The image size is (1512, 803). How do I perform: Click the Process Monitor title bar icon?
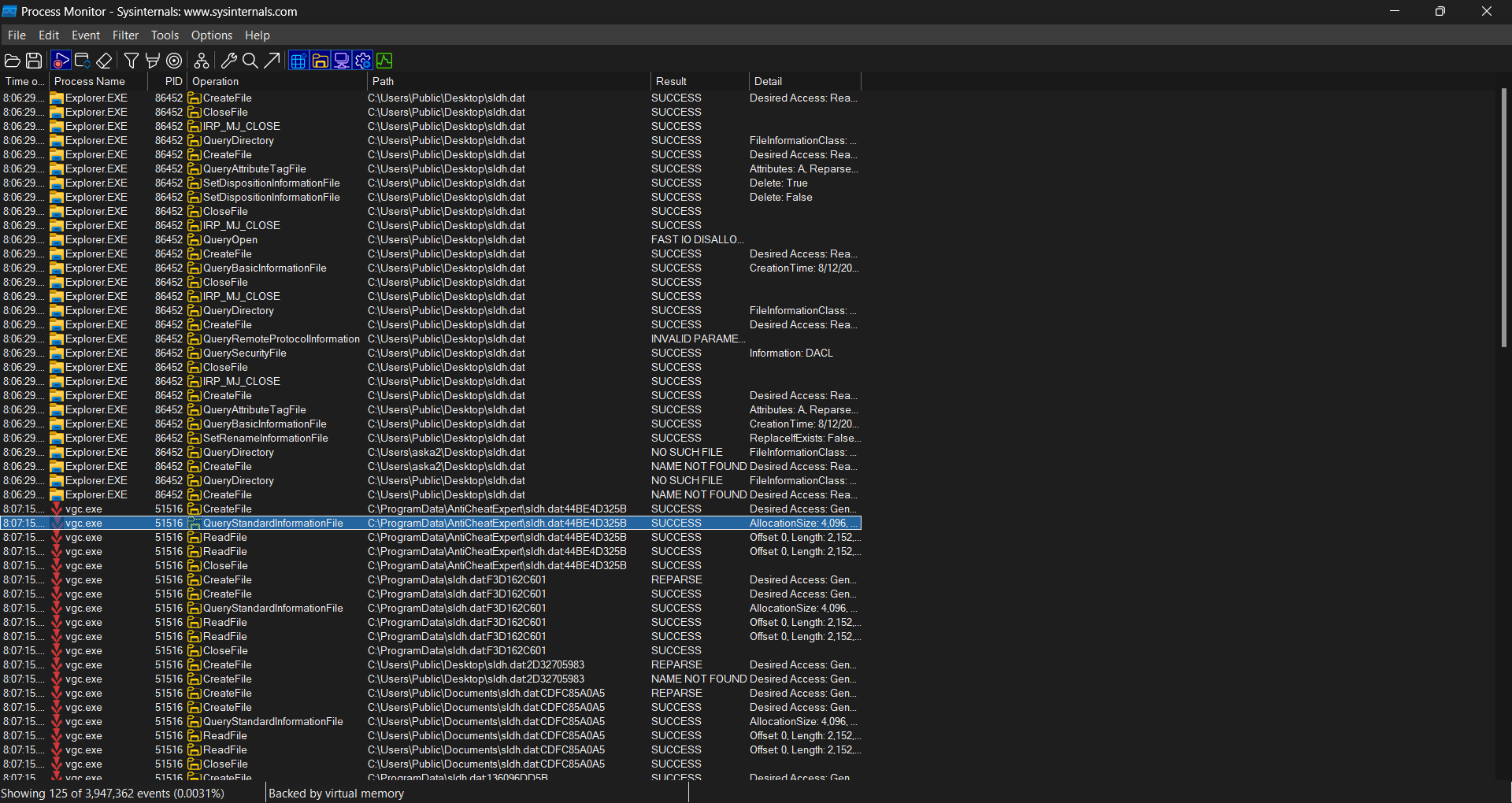coord(9,11)
